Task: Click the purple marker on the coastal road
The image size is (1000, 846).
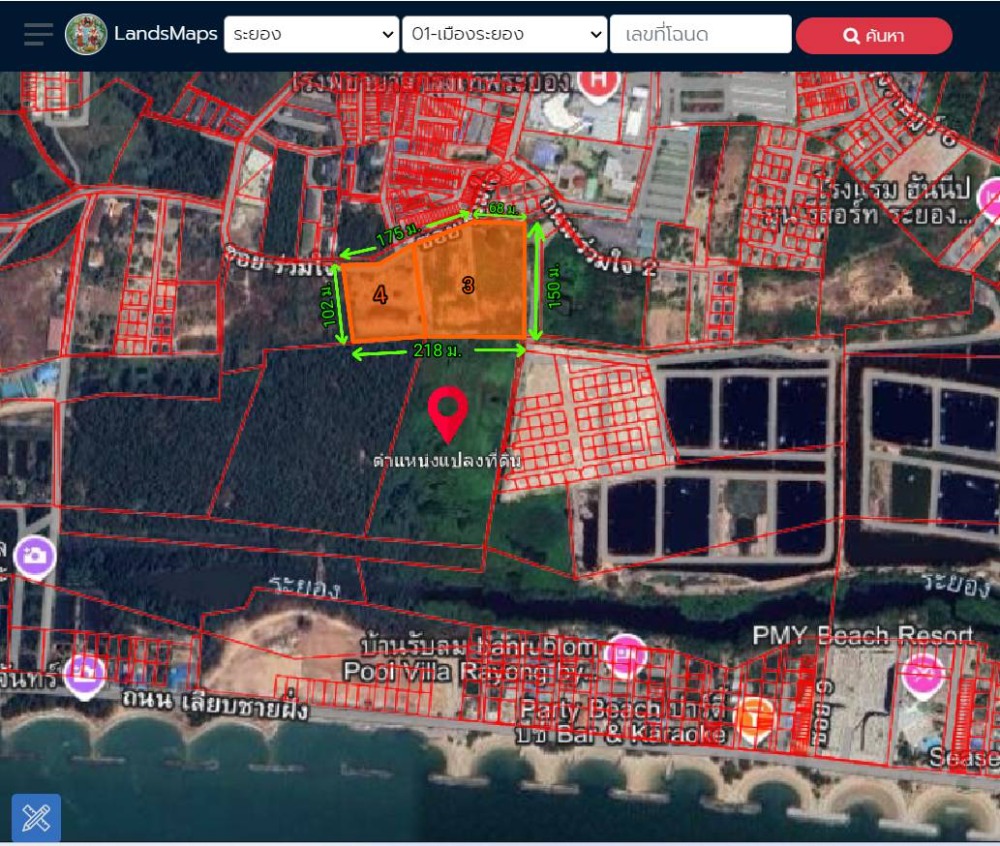Action: pos(84,674)
